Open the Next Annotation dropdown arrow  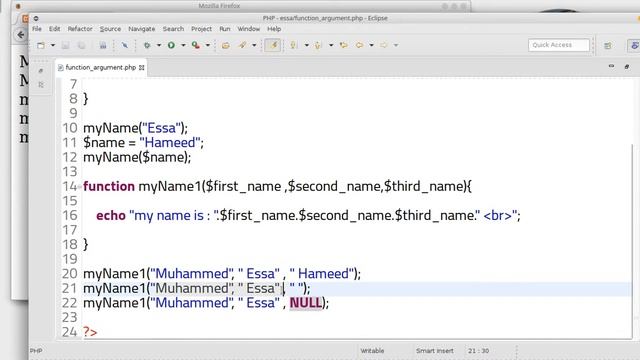click(x=307, y=45)
